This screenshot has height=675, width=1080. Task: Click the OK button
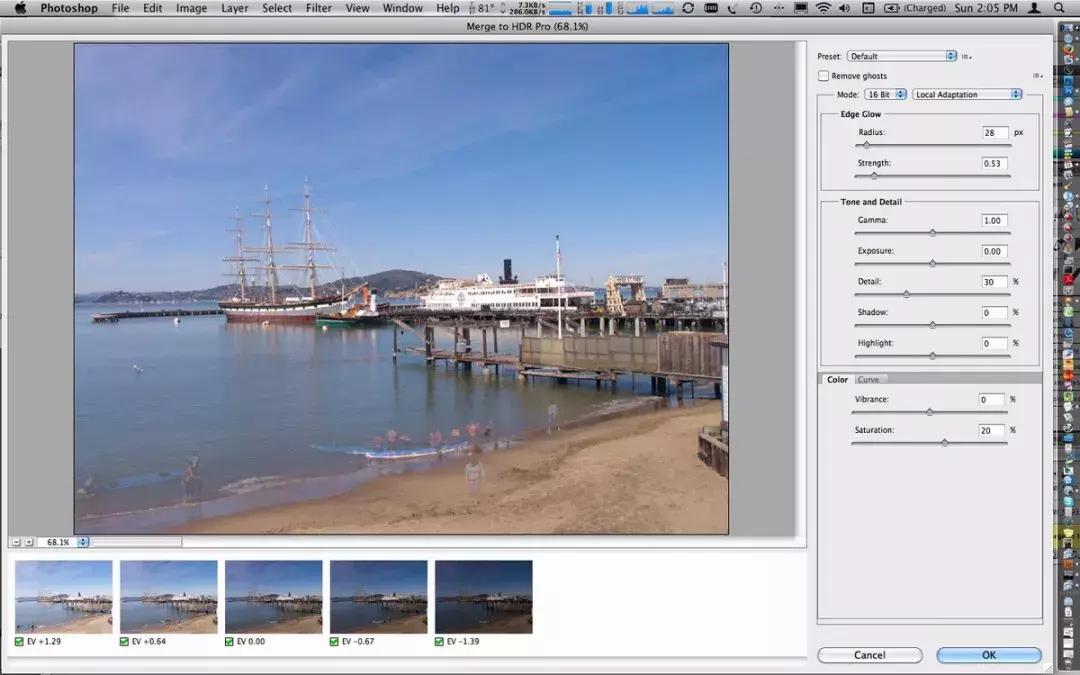pyautogui.click(x=988, y=655)
